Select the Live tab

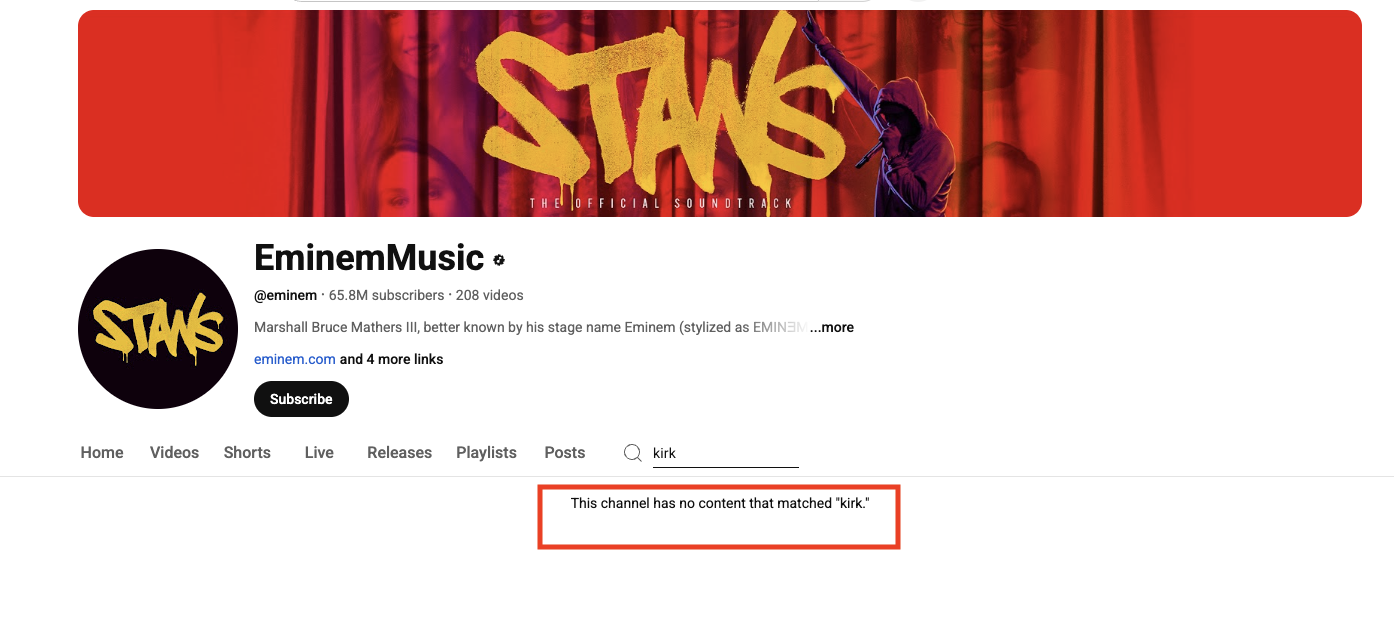click(x=319, y=453)
